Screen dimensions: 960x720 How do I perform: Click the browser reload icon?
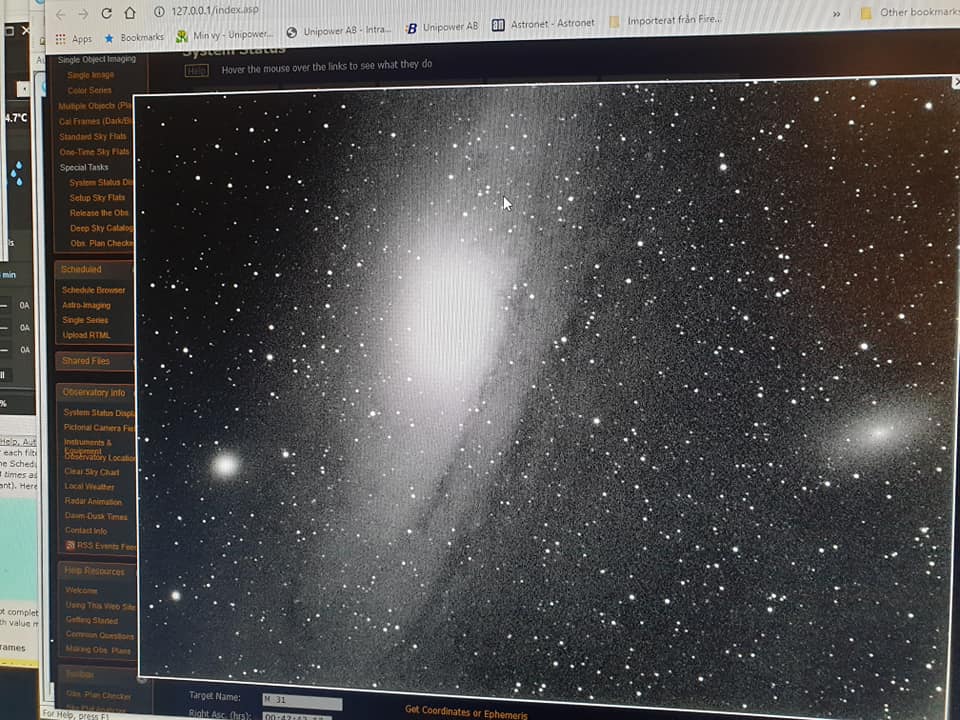tap(106, 13)
